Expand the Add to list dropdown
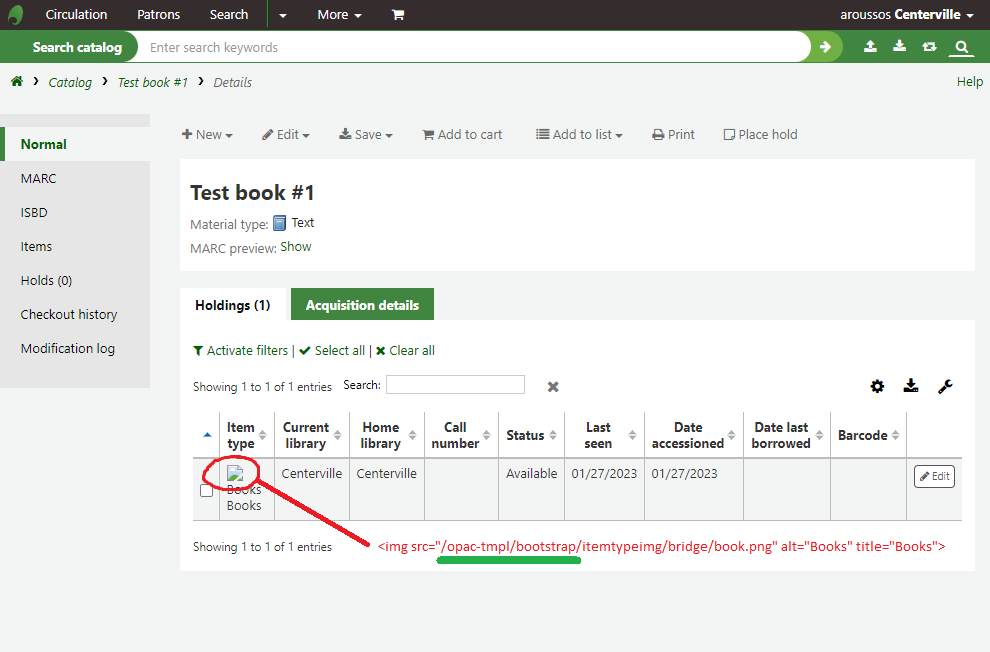The image size is (990, 652). [579, 135]
